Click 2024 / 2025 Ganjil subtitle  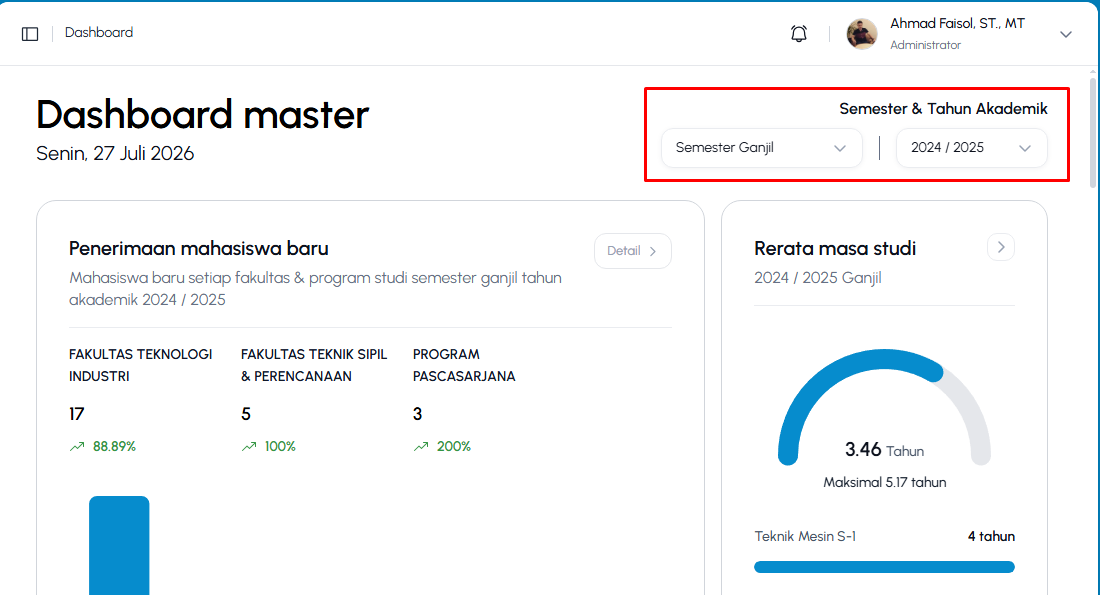point(817,278)
